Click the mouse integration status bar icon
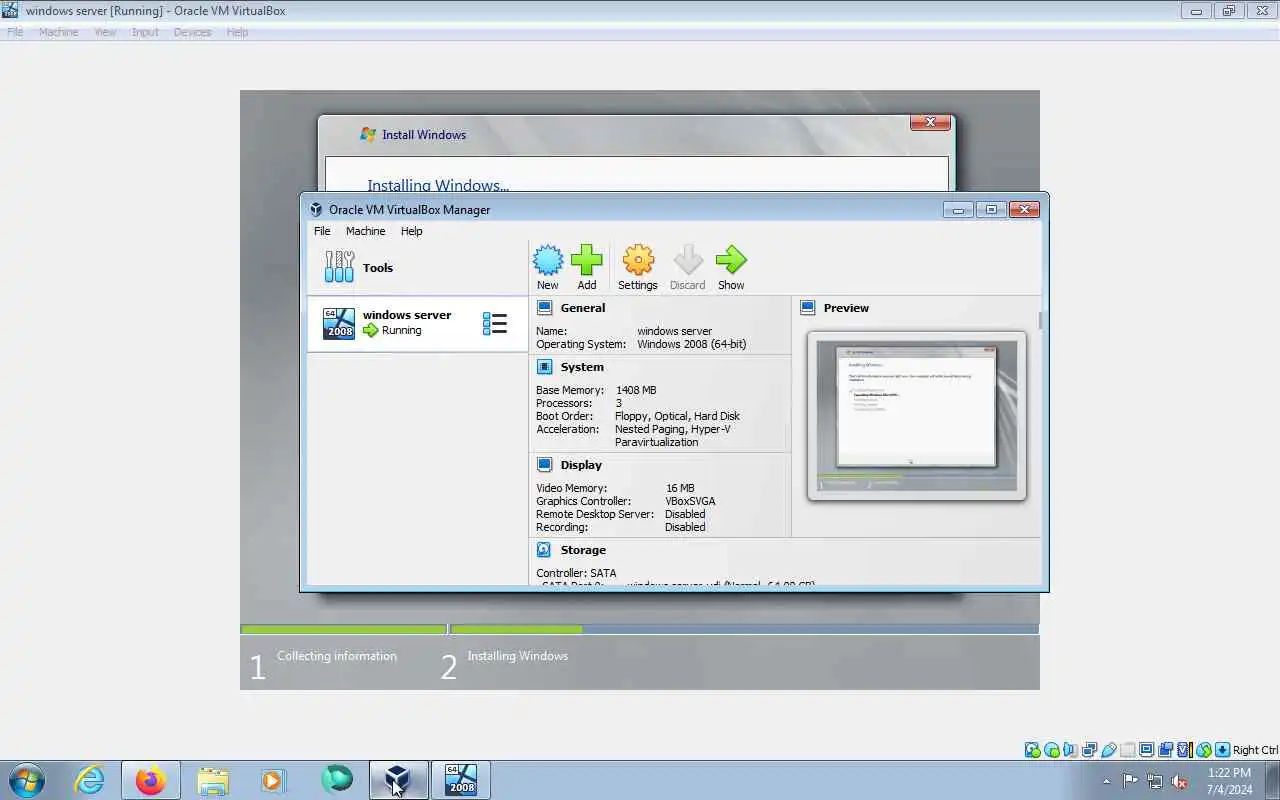1280x800 pixels. [x=1204, y=750]
